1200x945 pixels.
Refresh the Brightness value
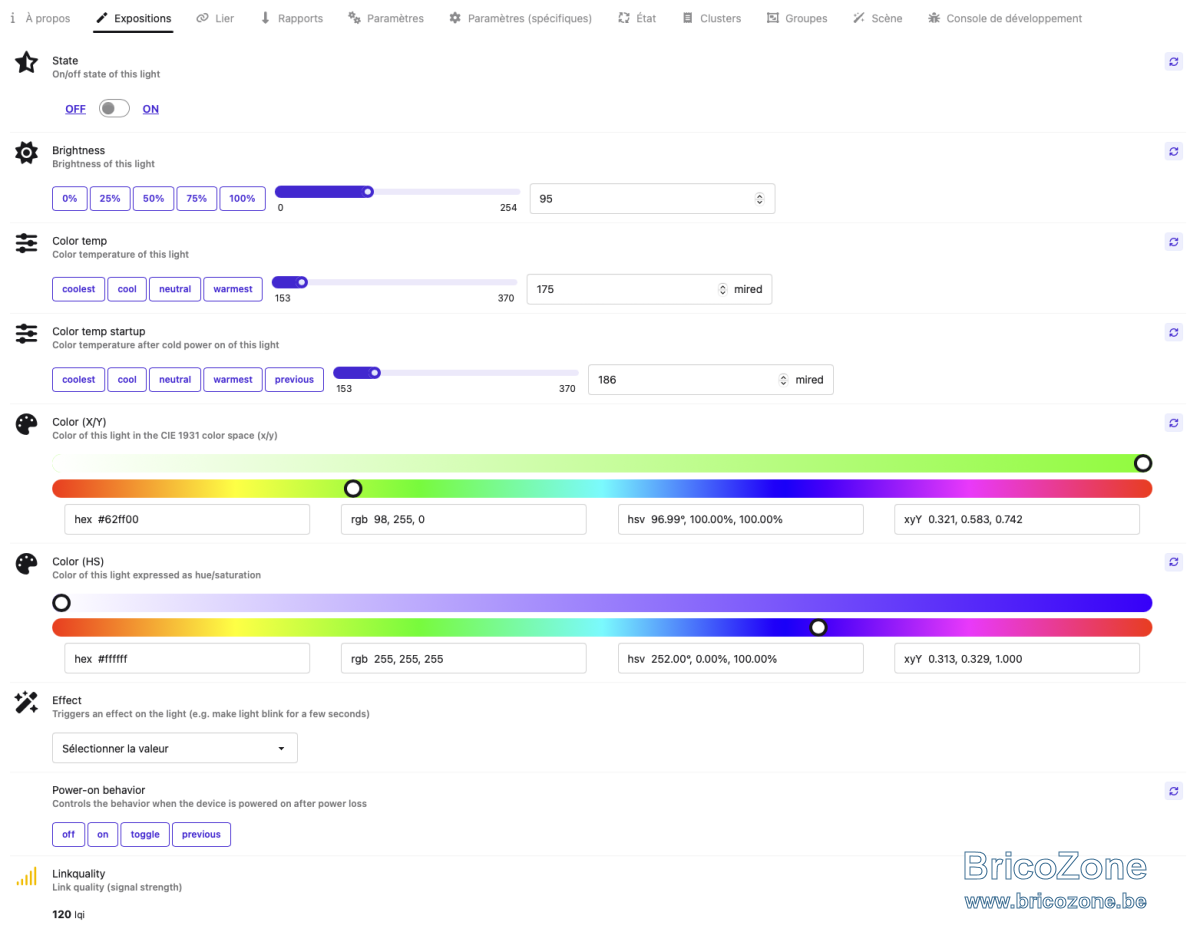coord(1173,152)
